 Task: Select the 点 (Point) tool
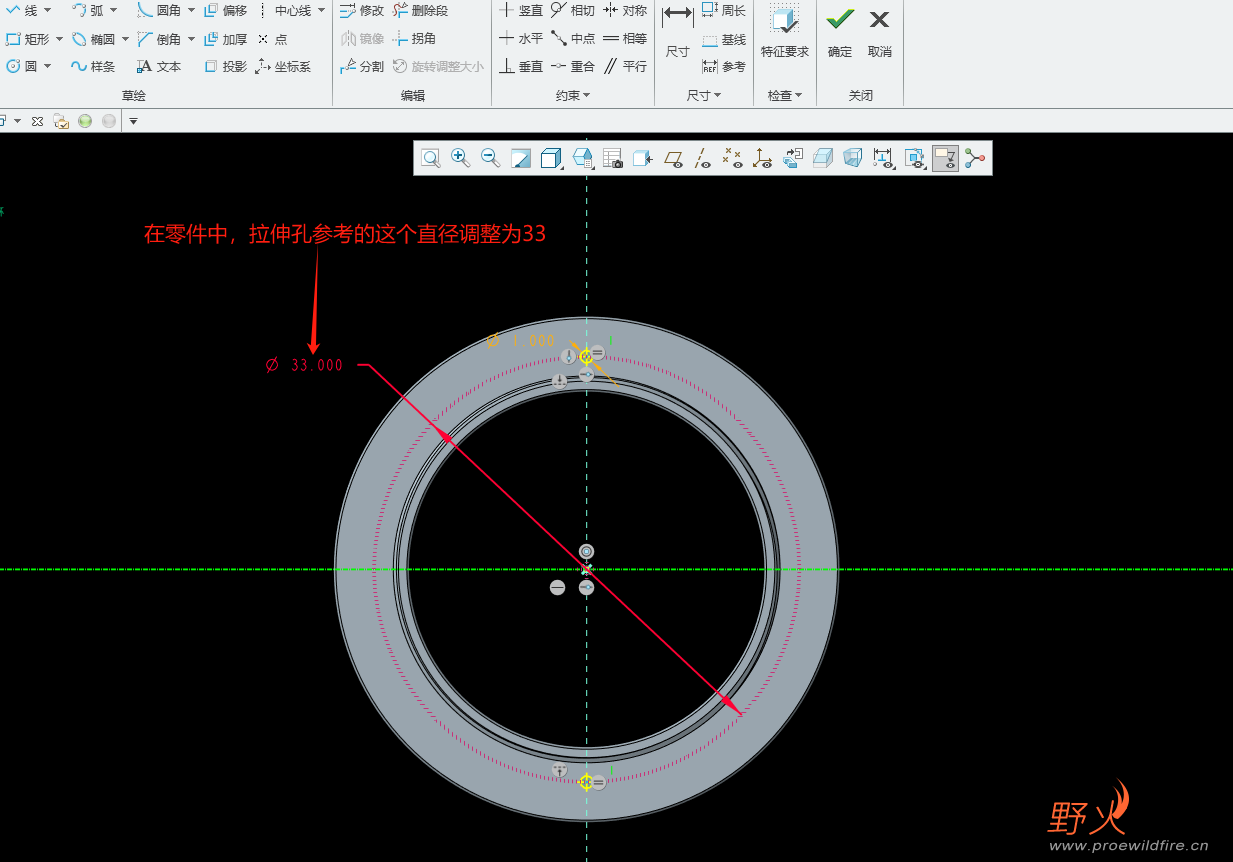(x=272, y=39)
